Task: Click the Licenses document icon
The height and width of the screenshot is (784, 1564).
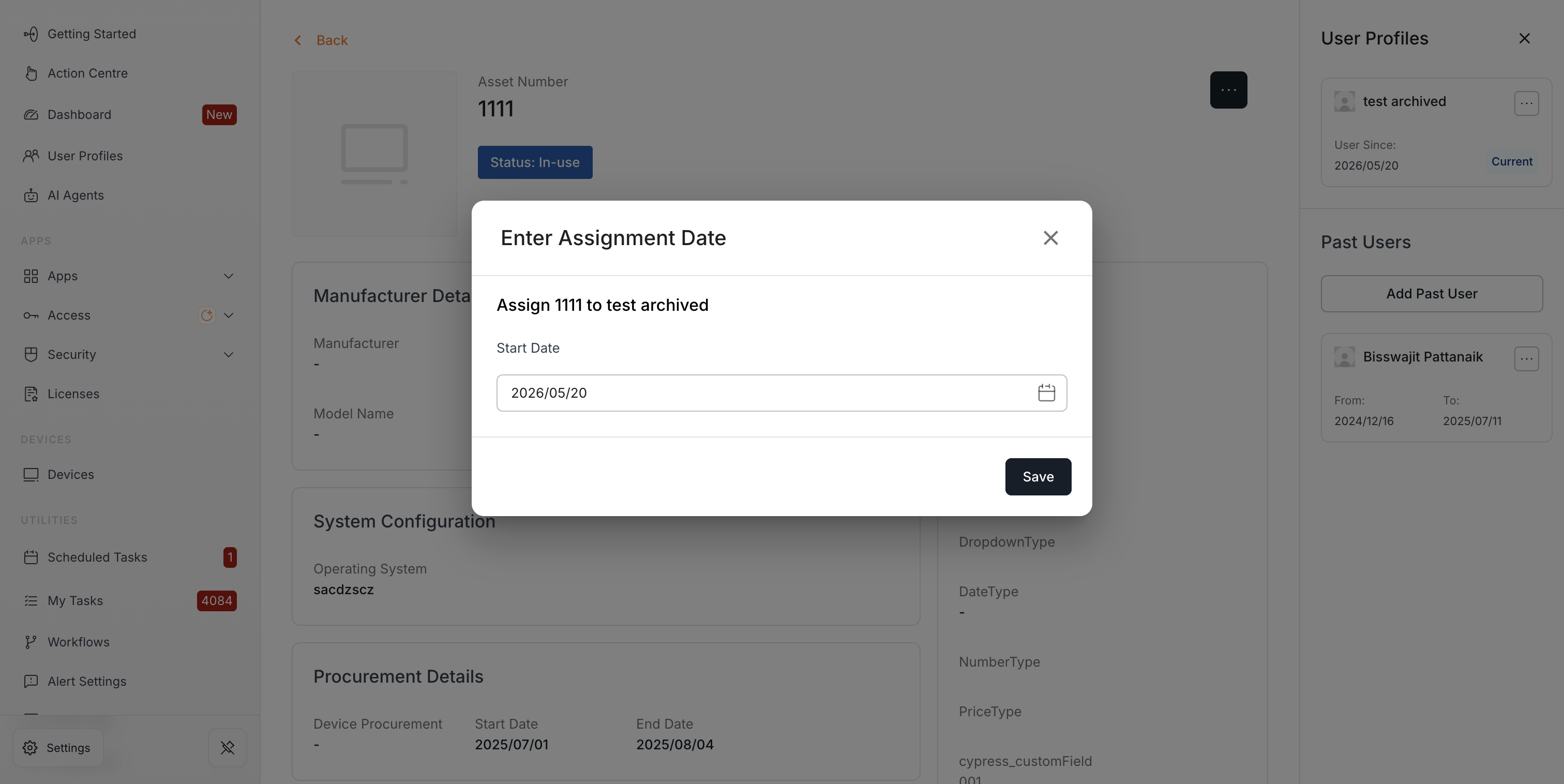Action: click(31, 394)
